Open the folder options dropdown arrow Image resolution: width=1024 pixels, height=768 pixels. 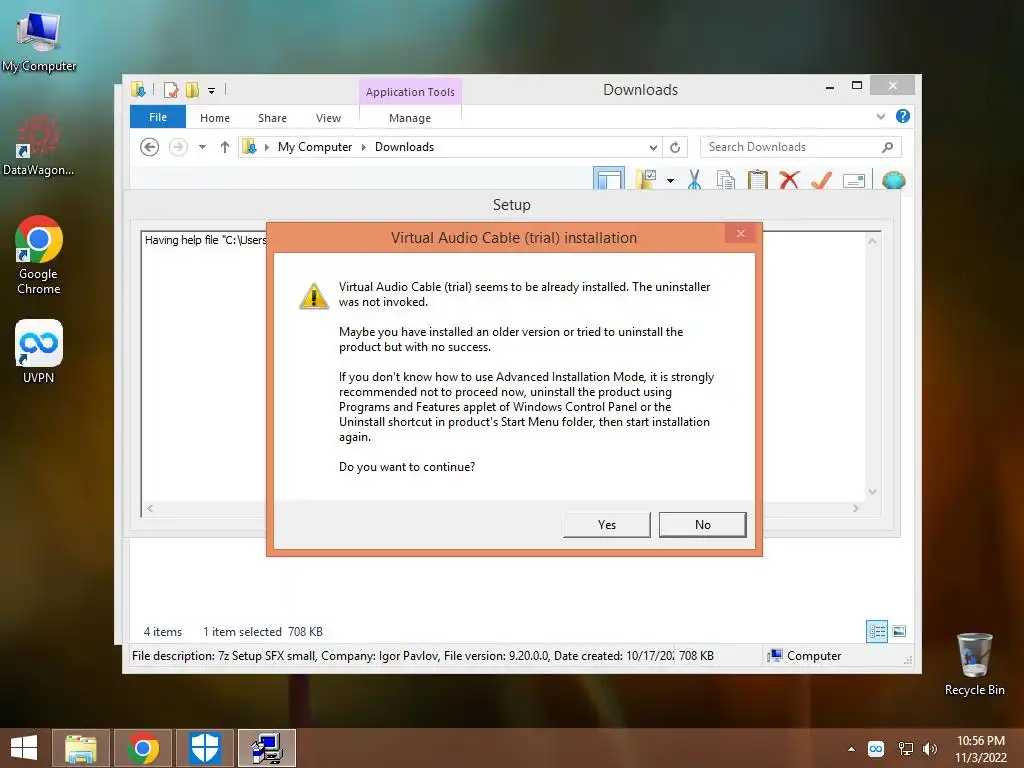pyautogui.click(x=670, y=180)
